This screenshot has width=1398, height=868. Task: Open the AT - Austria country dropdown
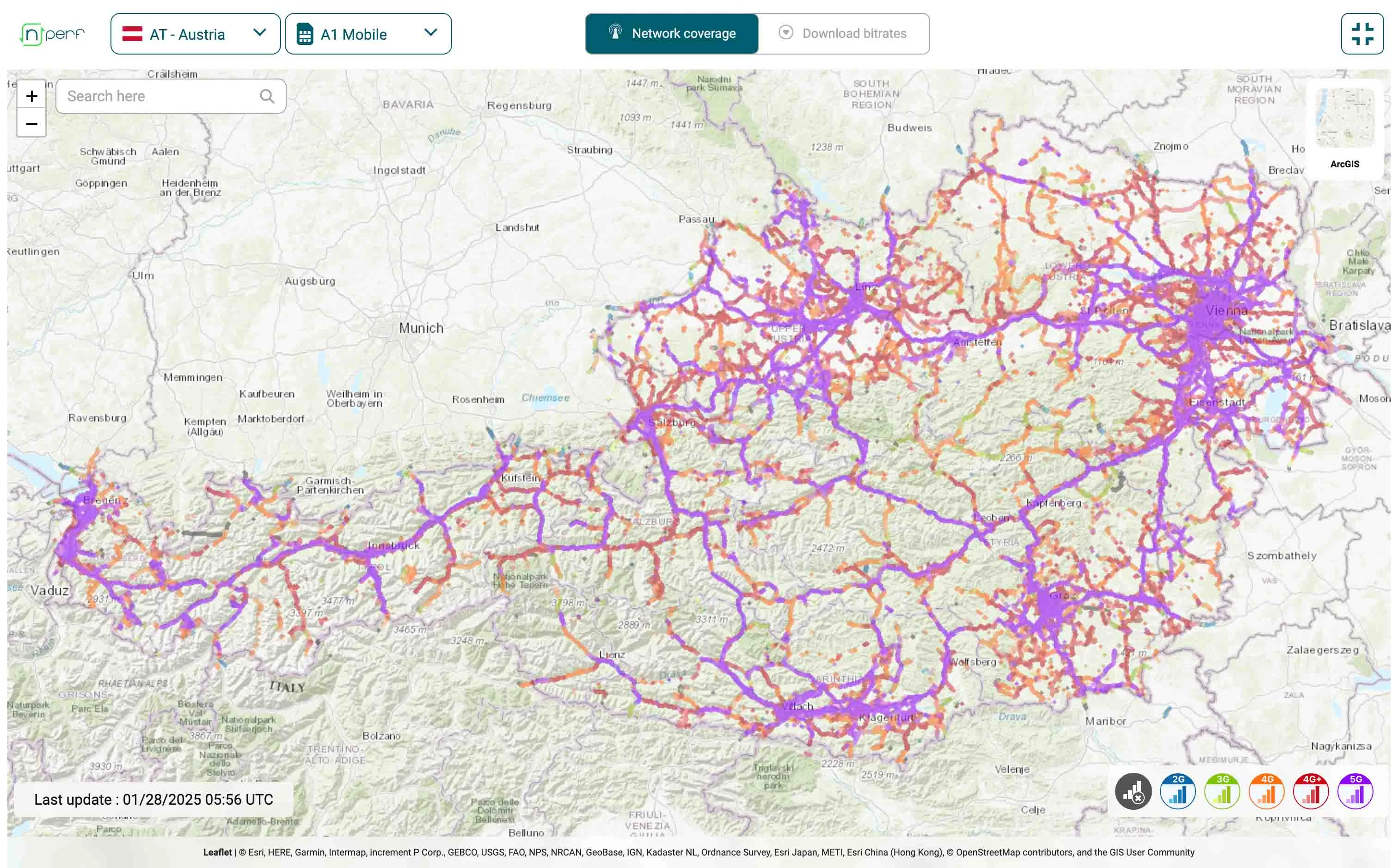pyautogui.click(x=196, y=34)
